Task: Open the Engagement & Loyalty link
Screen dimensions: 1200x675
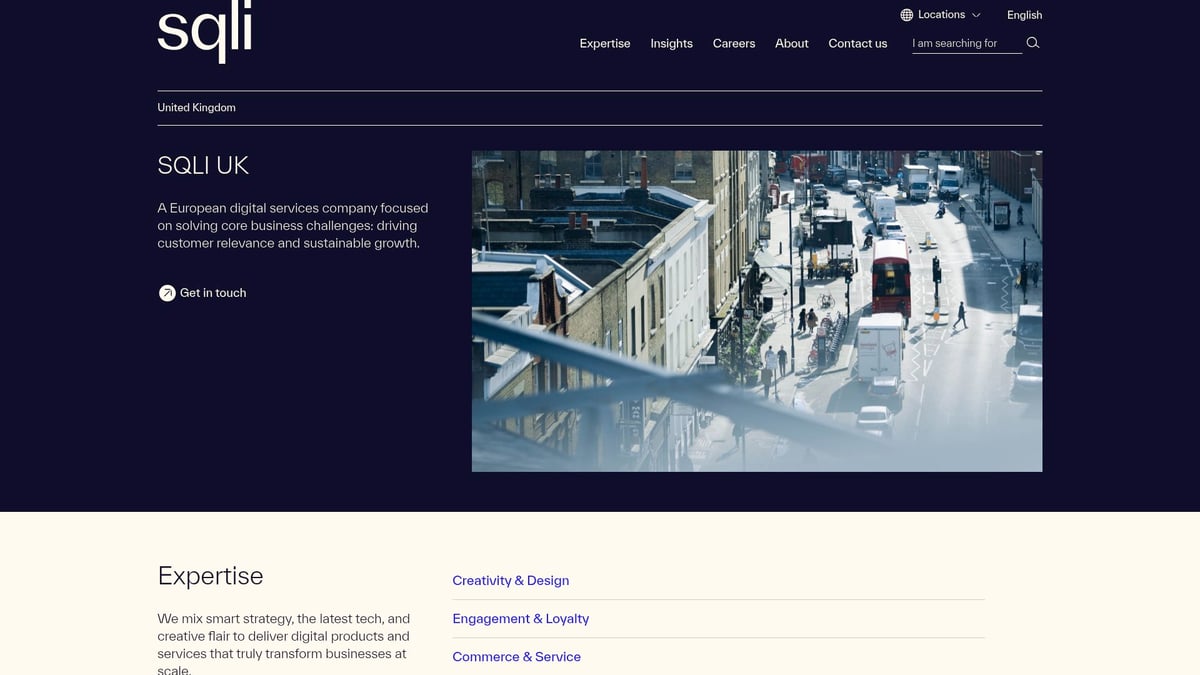Action: click(520, 618)
